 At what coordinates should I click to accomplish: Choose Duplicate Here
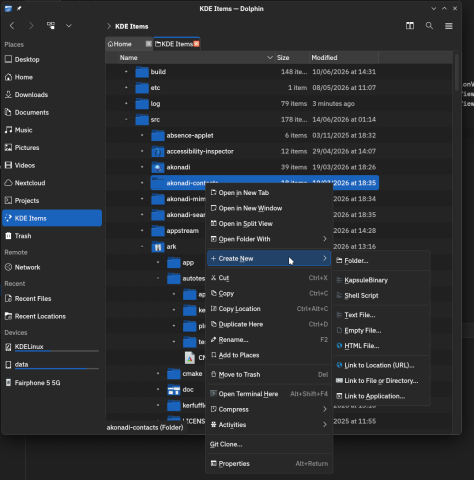tap(269, 324)
